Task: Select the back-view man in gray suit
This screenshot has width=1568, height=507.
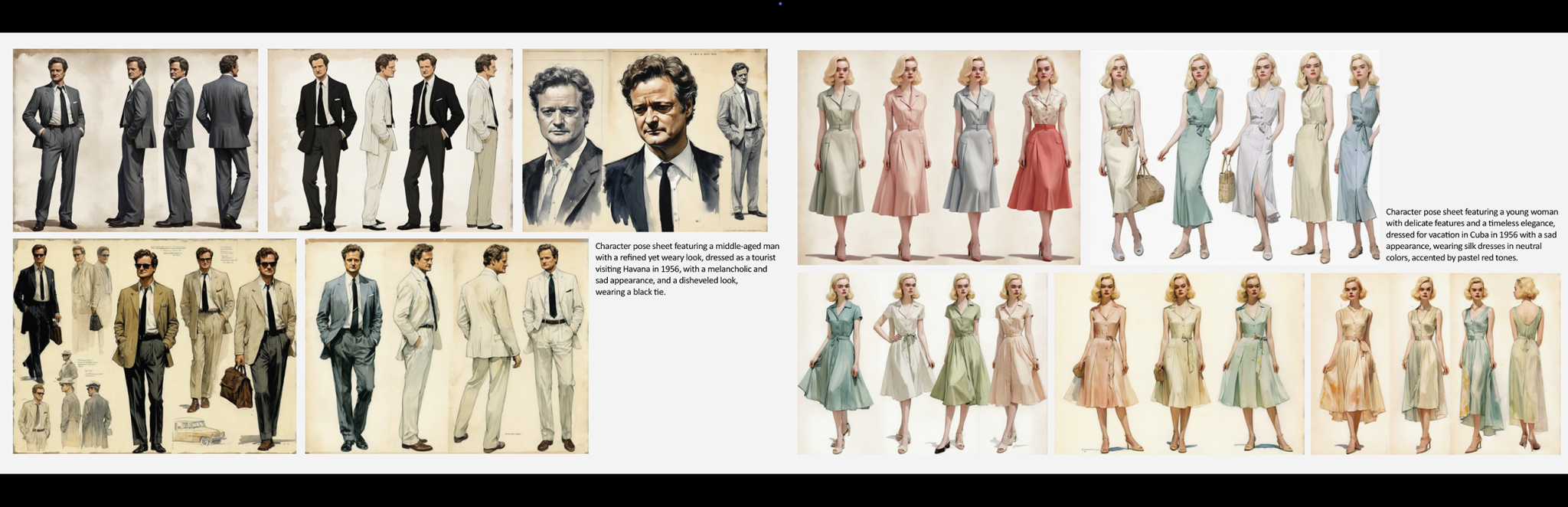Action: tap(227, 142)
